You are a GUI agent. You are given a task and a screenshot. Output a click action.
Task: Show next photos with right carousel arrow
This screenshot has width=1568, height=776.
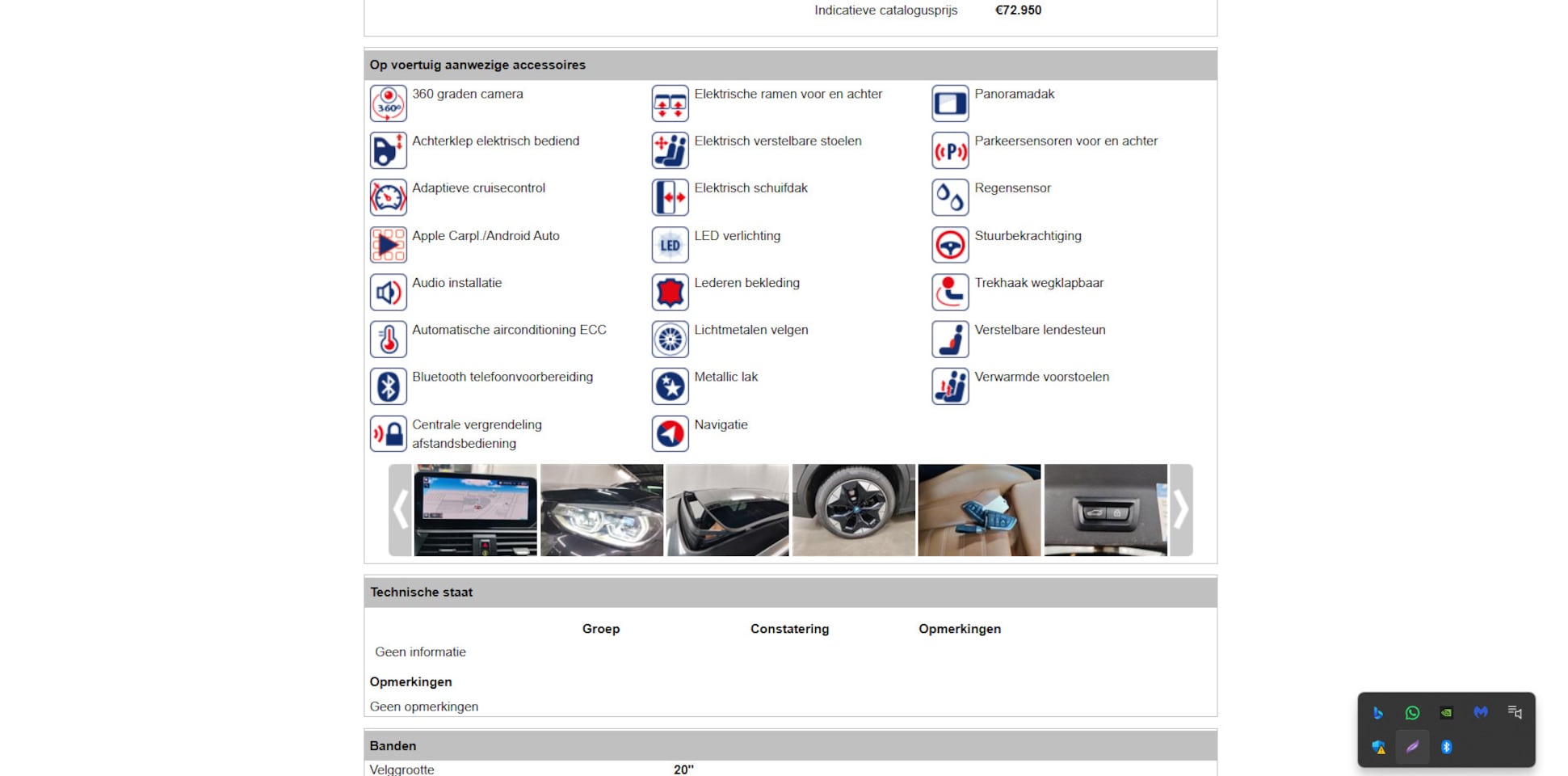(1181, 510)
